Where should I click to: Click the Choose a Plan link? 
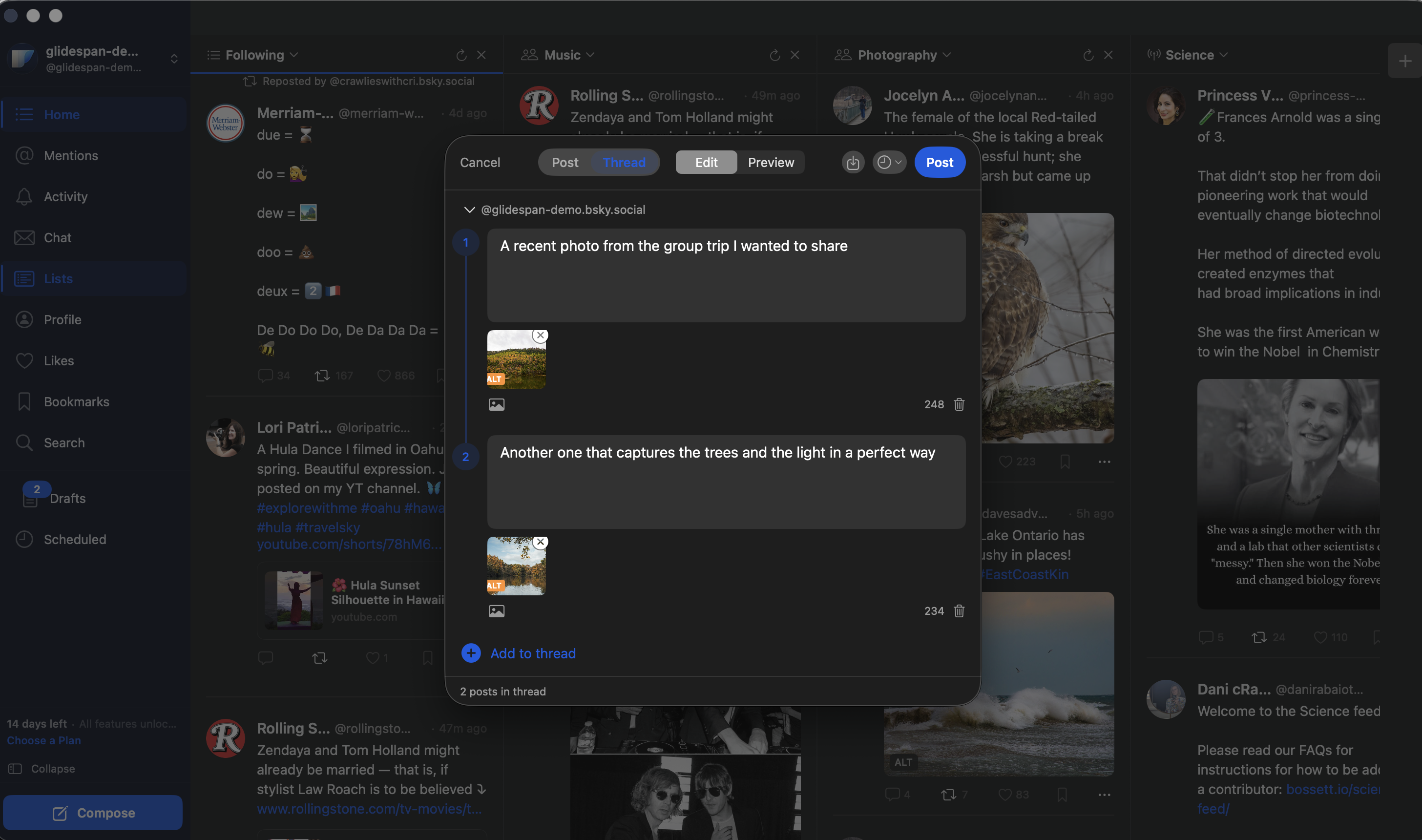(x=43, y=740)
